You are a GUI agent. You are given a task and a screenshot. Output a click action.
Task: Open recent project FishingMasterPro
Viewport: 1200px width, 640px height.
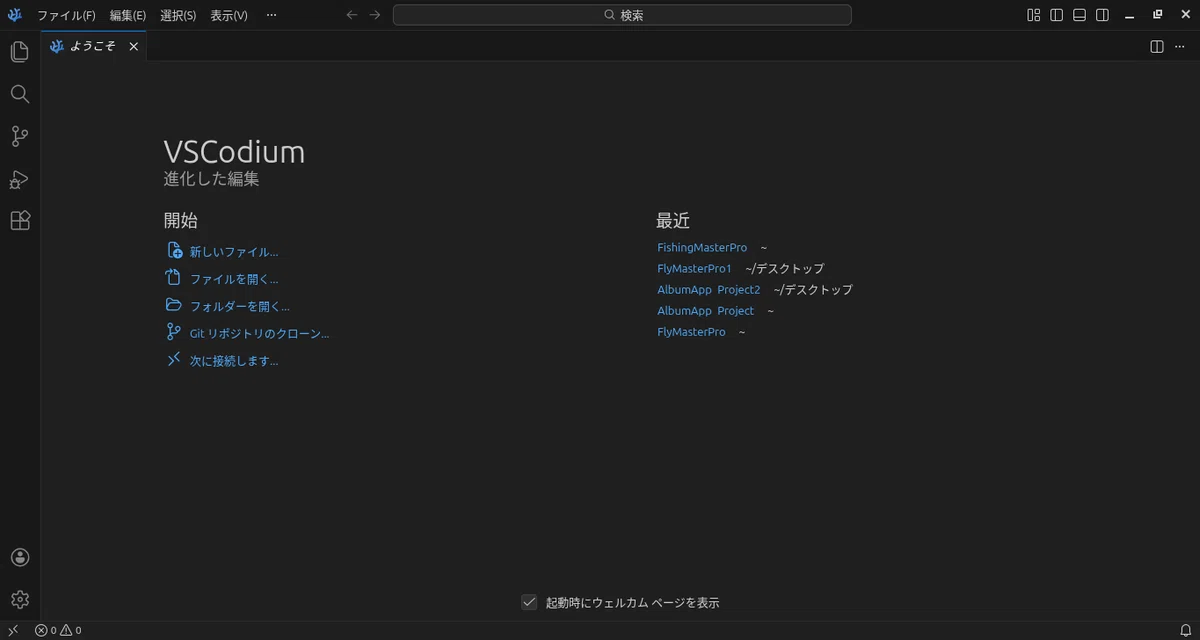point(702,247)
